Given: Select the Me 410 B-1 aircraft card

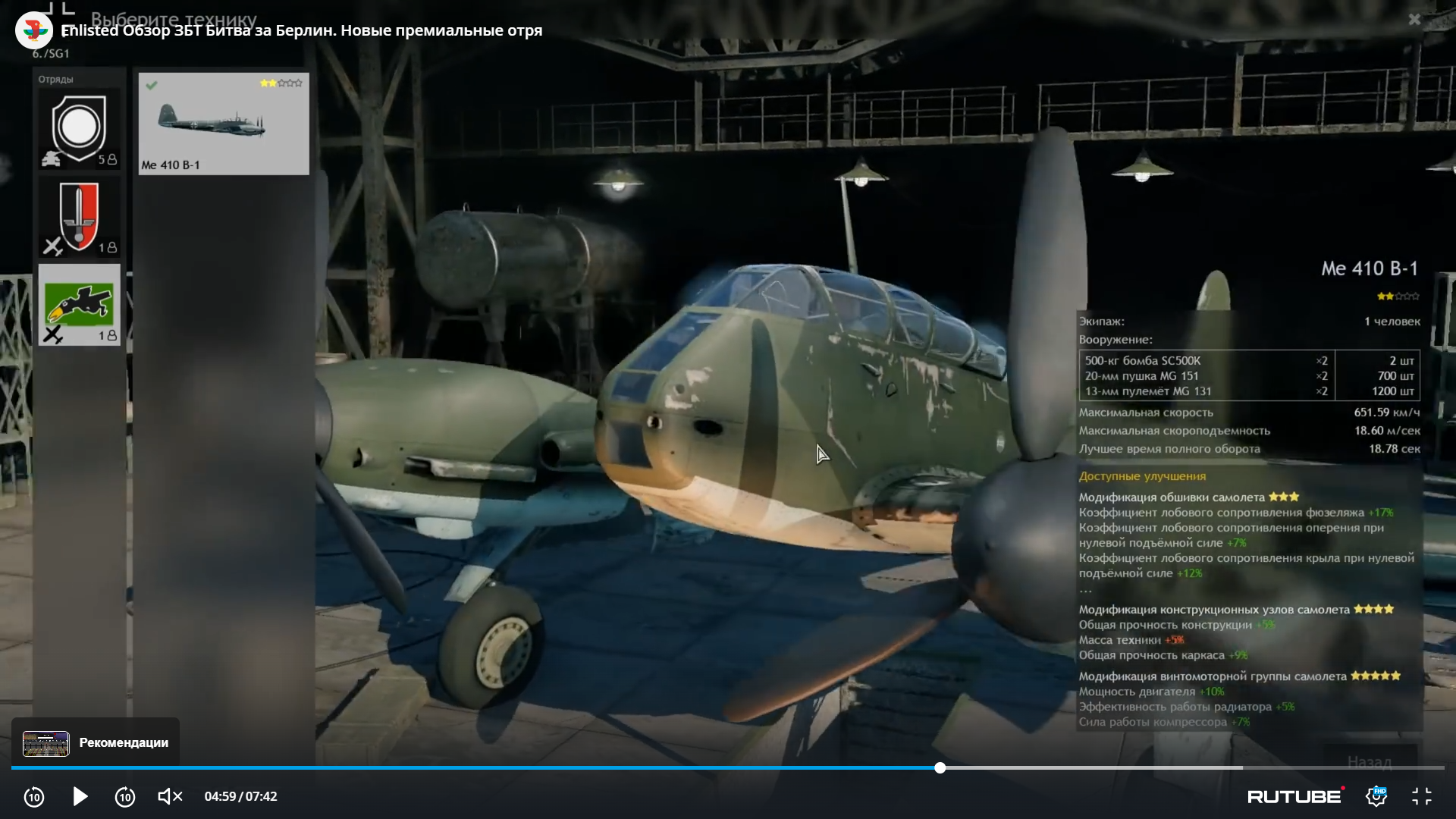Looking at the screenshot, I should (224, 124).
